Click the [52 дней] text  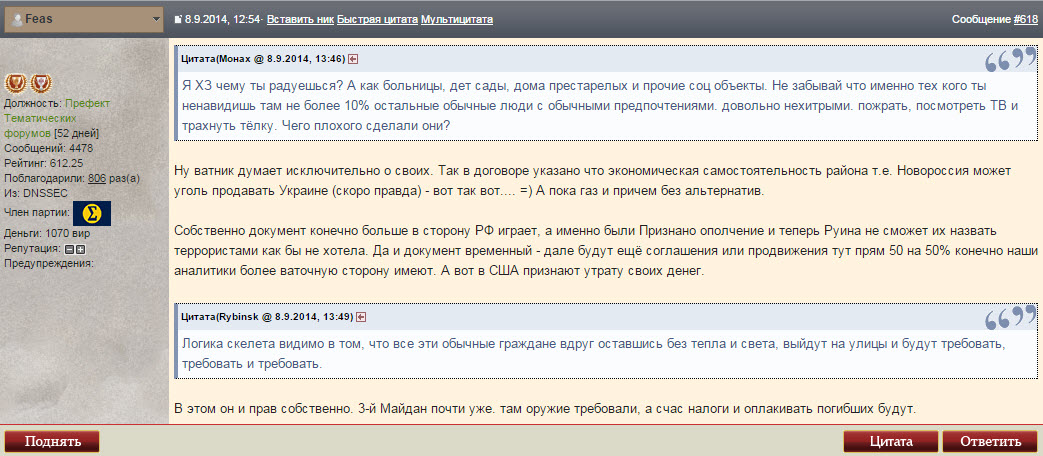(x=76, y=133)
